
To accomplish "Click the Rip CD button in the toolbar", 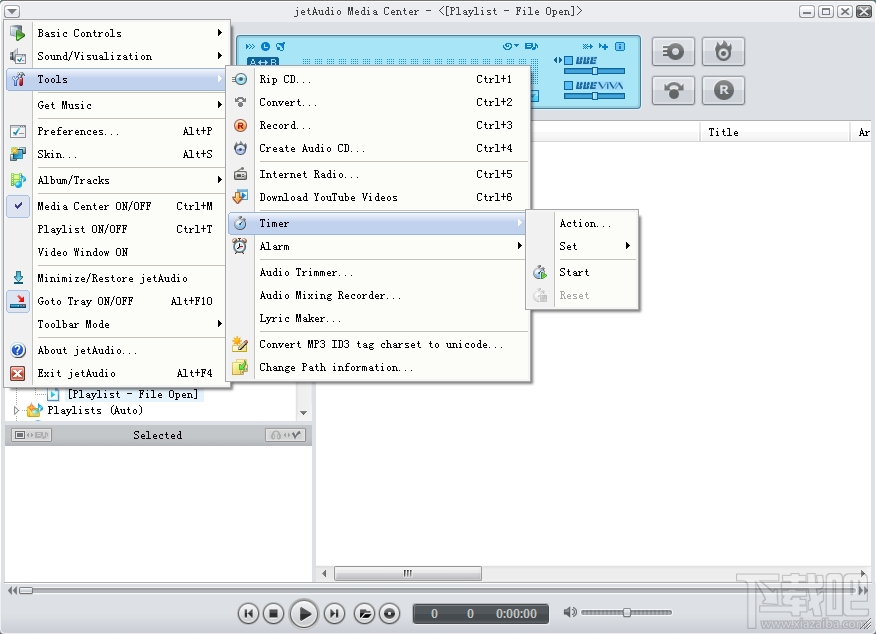I will coord(673,52).
